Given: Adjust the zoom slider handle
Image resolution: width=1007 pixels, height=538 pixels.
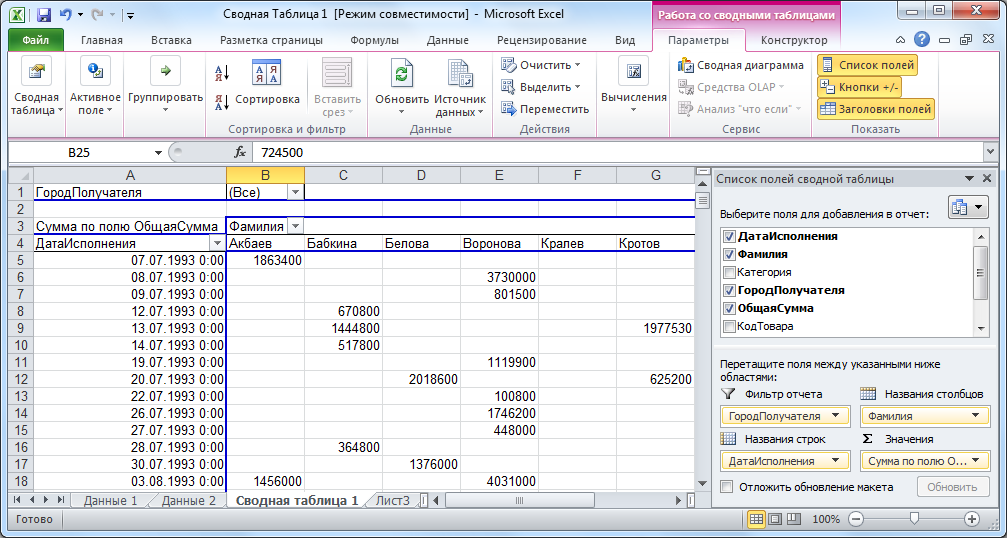Looking at the screenshot, I should click(914, 519).
